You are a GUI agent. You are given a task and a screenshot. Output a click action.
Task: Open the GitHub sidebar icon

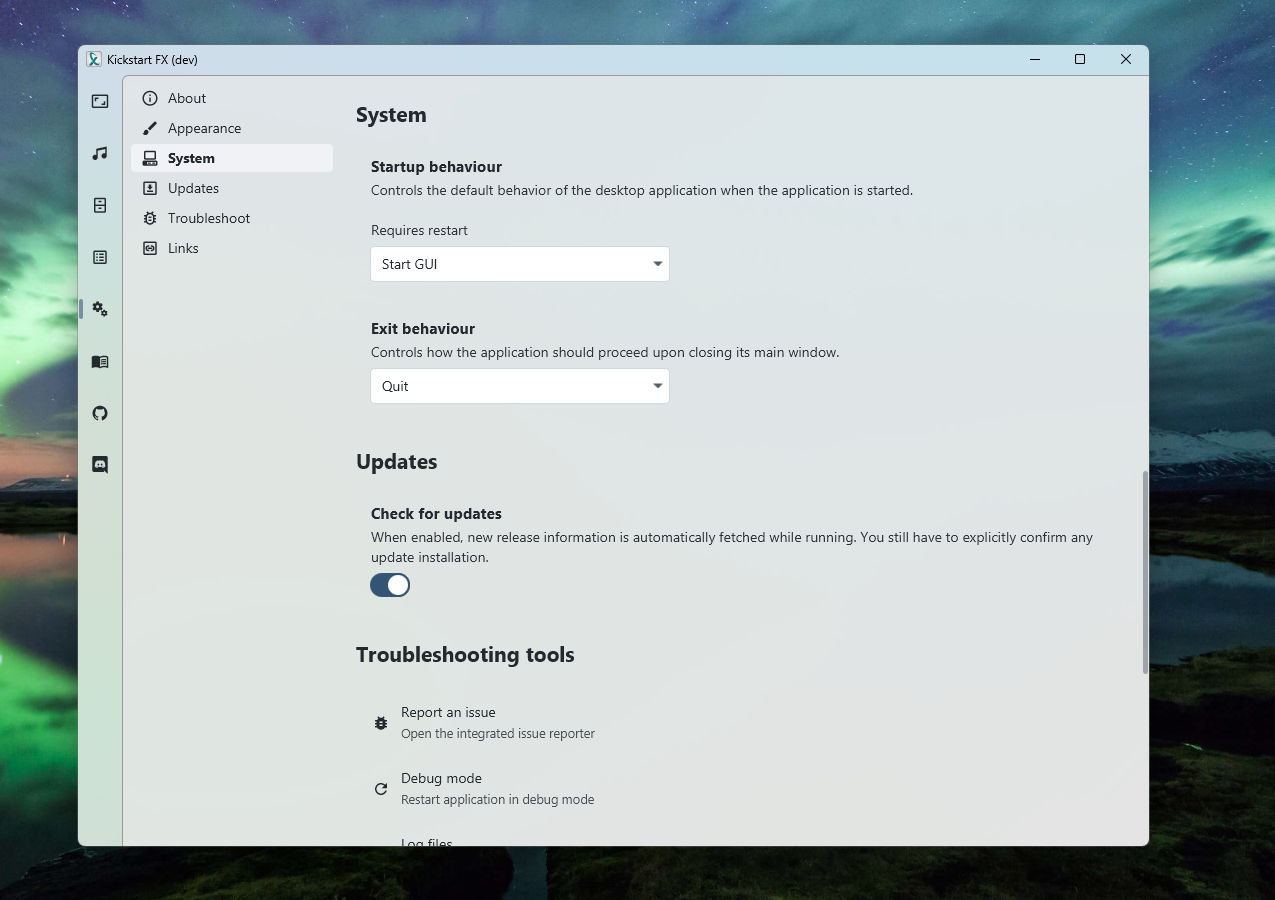[100, 413]
